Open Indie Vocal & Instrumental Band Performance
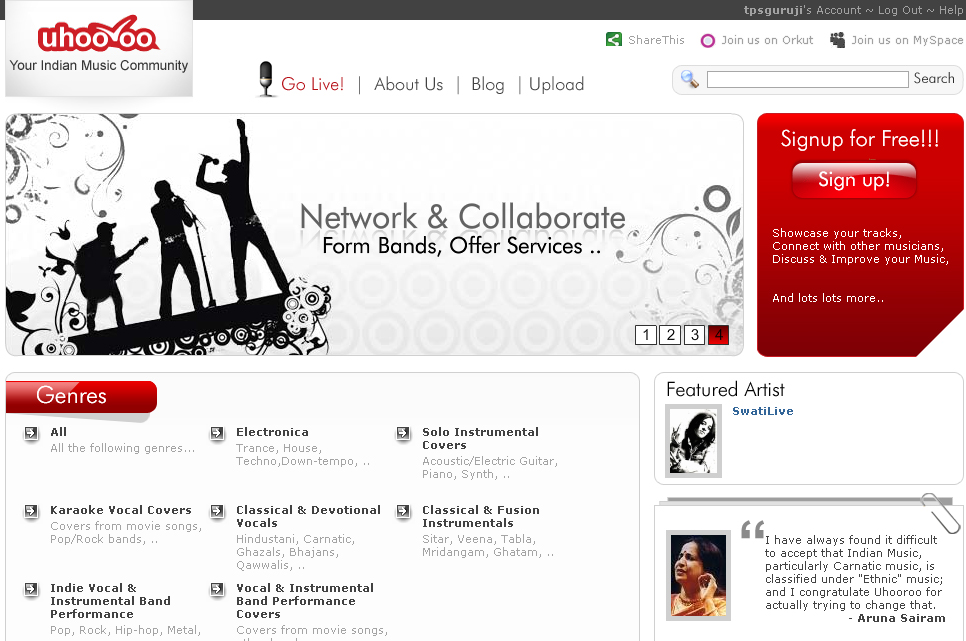 [110, 601]
